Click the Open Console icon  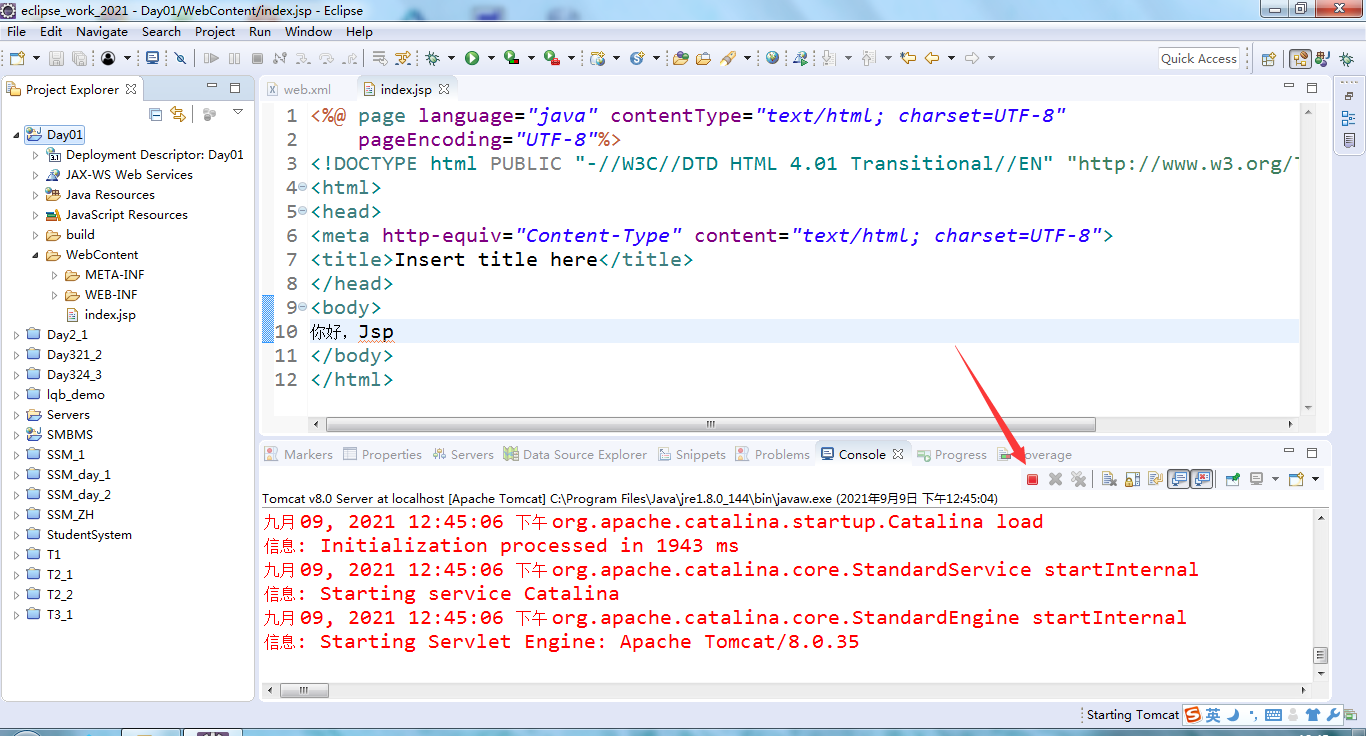tap(1296, 480)
